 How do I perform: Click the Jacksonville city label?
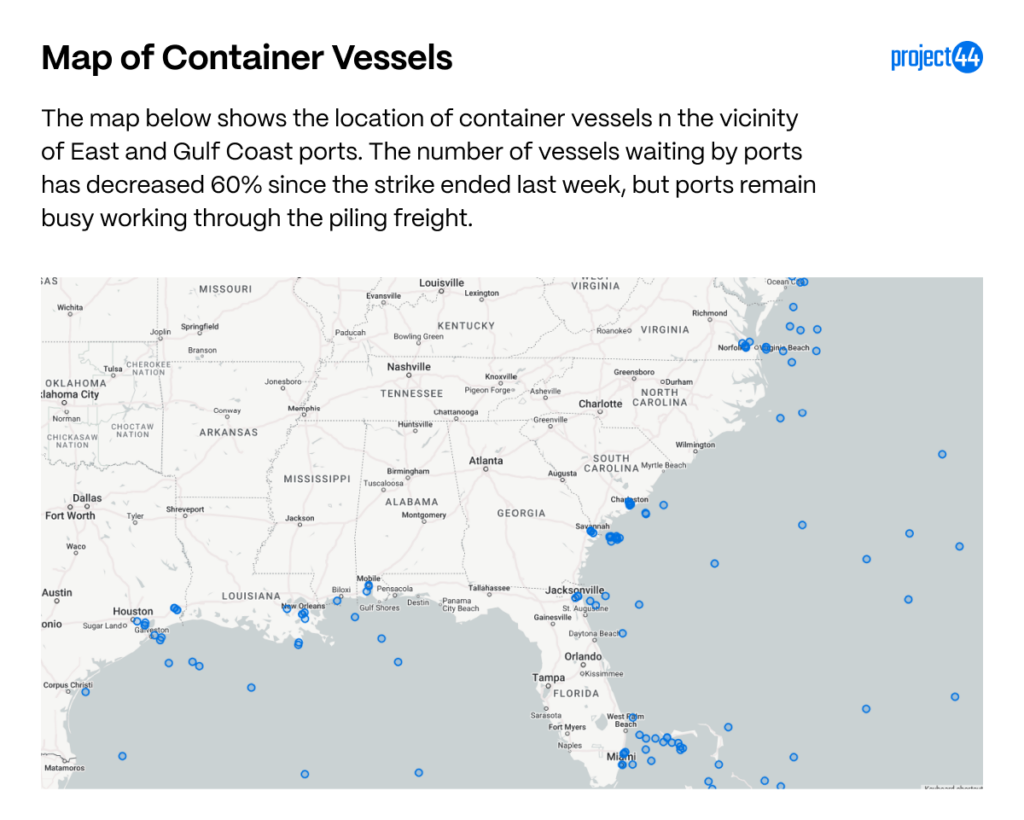tap(575, 590)
